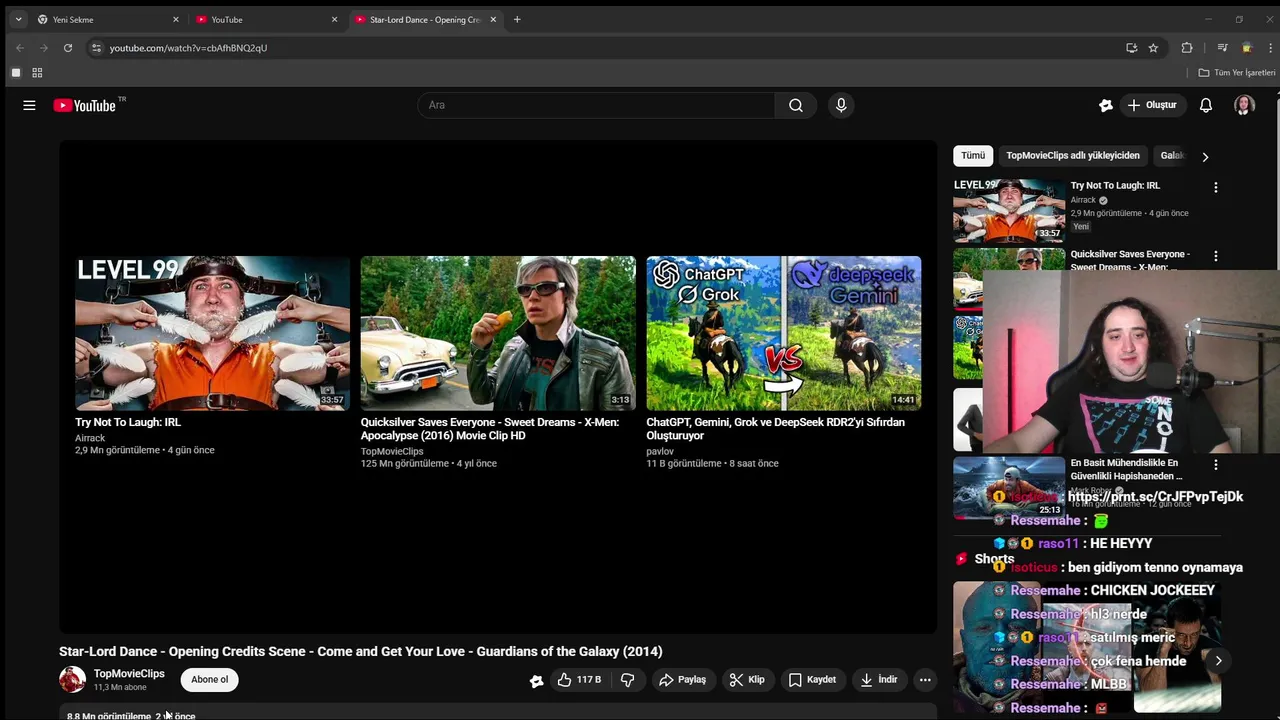Select TopMovieClips adlı yükleyiciden chip
Image resolution: width=1280 pixels, height=720 pixels.
1073,156
